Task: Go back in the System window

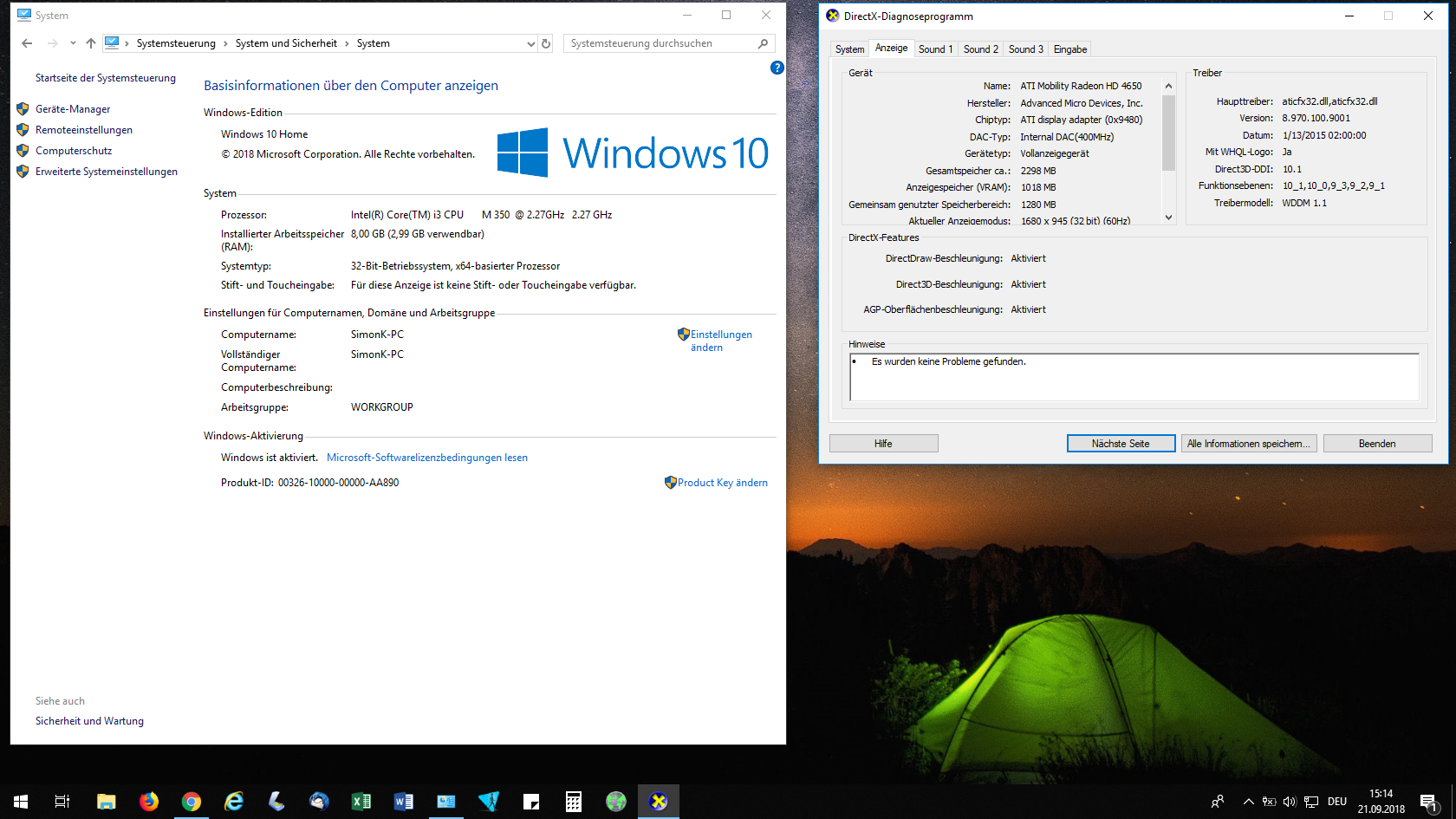Action: [27, 43]
